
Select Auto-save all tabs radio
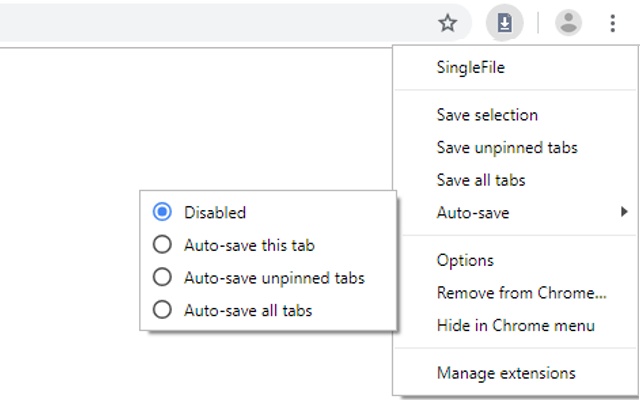point(162,310)
